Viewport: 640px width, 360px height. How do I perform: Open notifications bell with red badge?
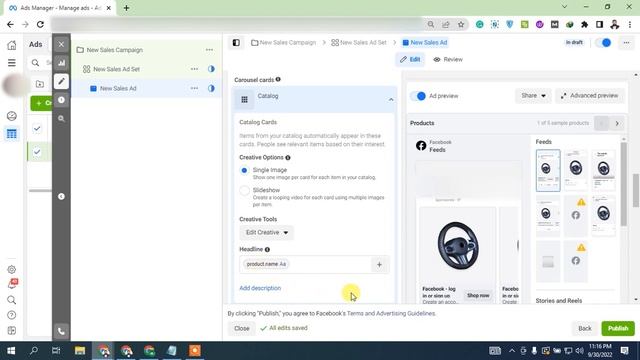[x=12, y=284]
